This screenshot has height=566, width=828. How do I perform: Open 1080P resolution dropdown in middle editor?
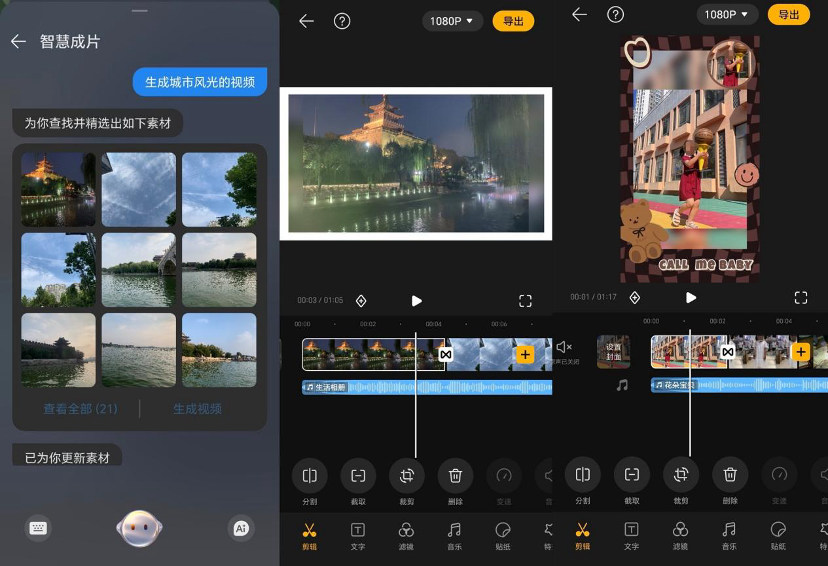(x=452, y=21)
